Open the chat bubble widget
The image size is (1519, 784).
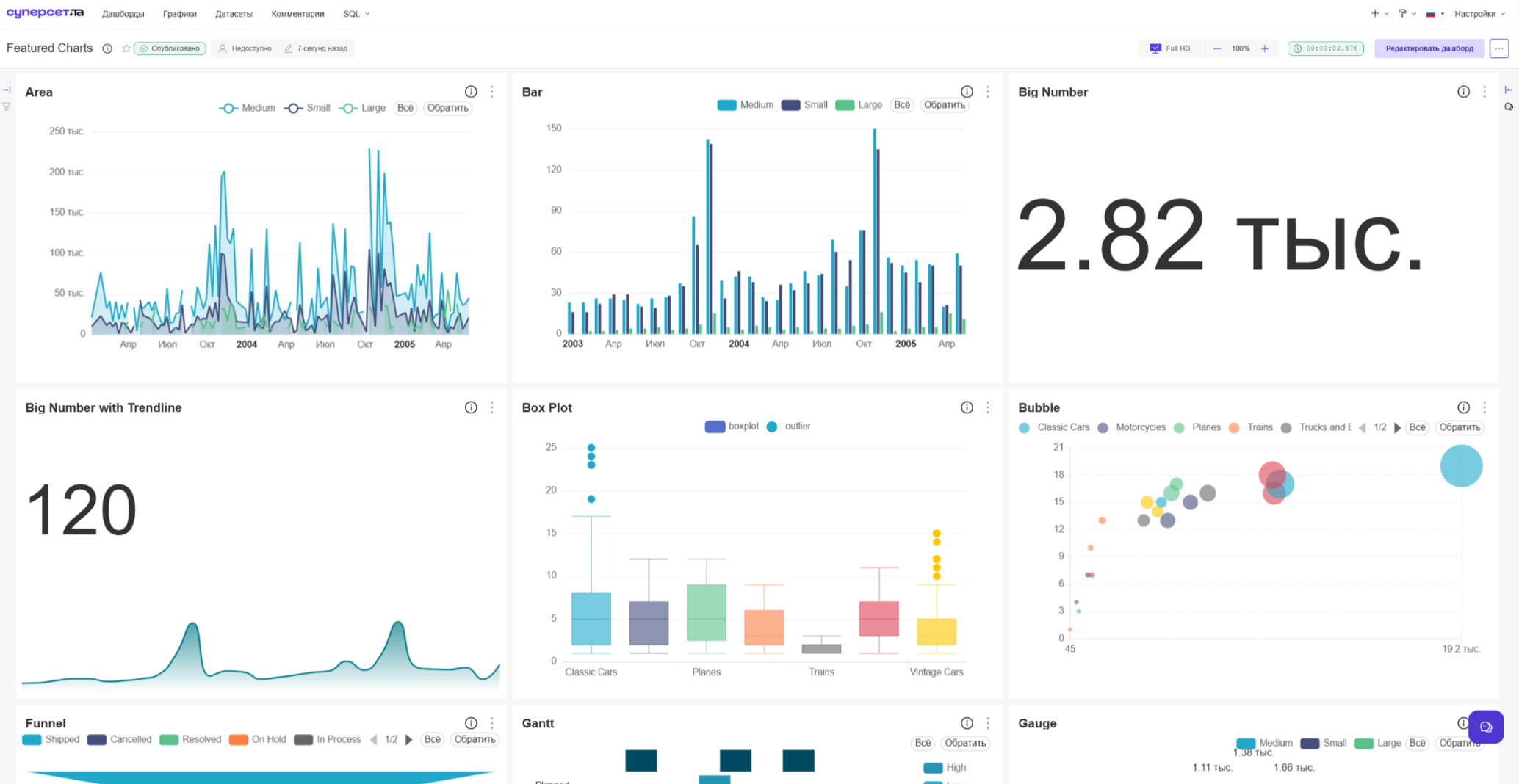(x=1486, y=727)
